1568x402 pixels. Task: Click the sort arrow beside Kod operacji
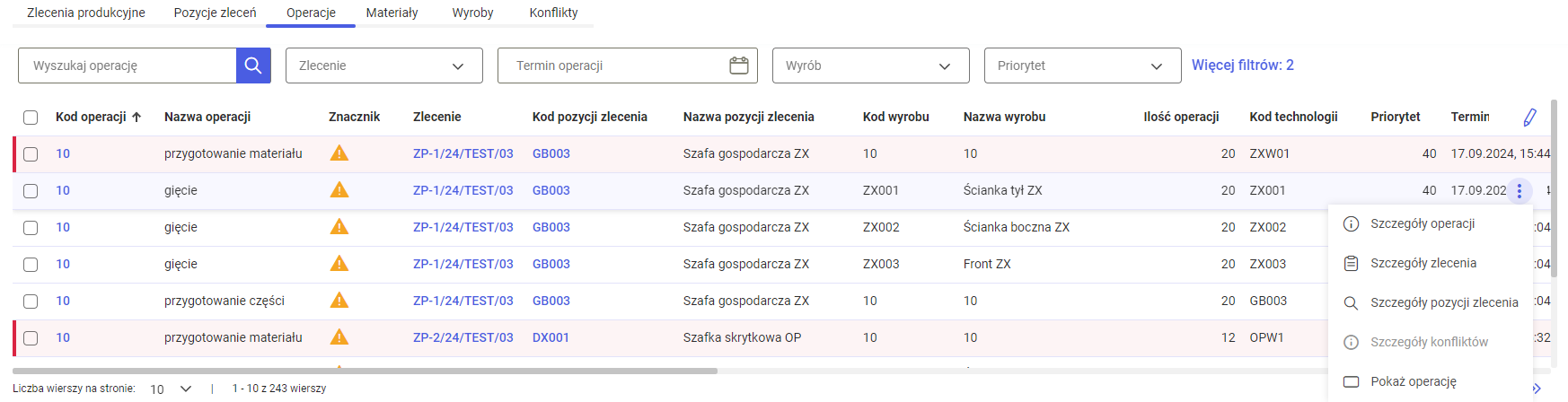pyautogui.click(x=137, y=118)
